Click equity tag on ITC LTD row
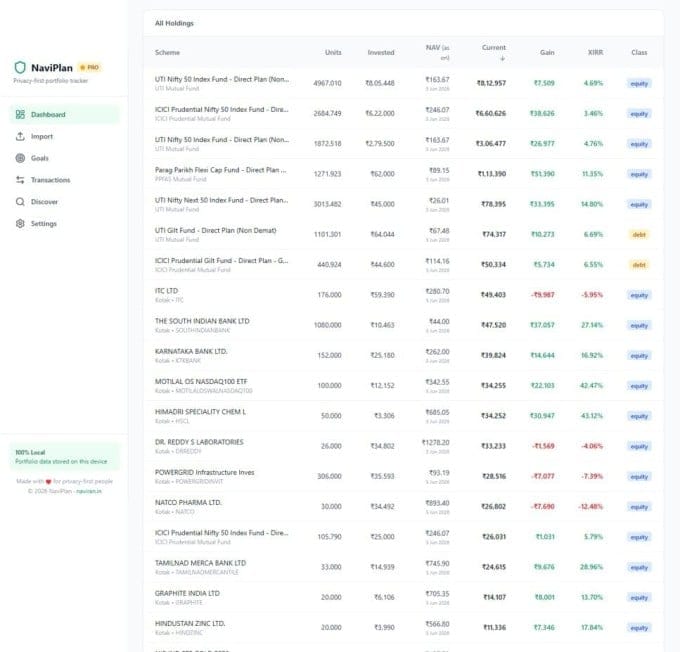Viewport: 680px width, 652px height. (639, 295)
